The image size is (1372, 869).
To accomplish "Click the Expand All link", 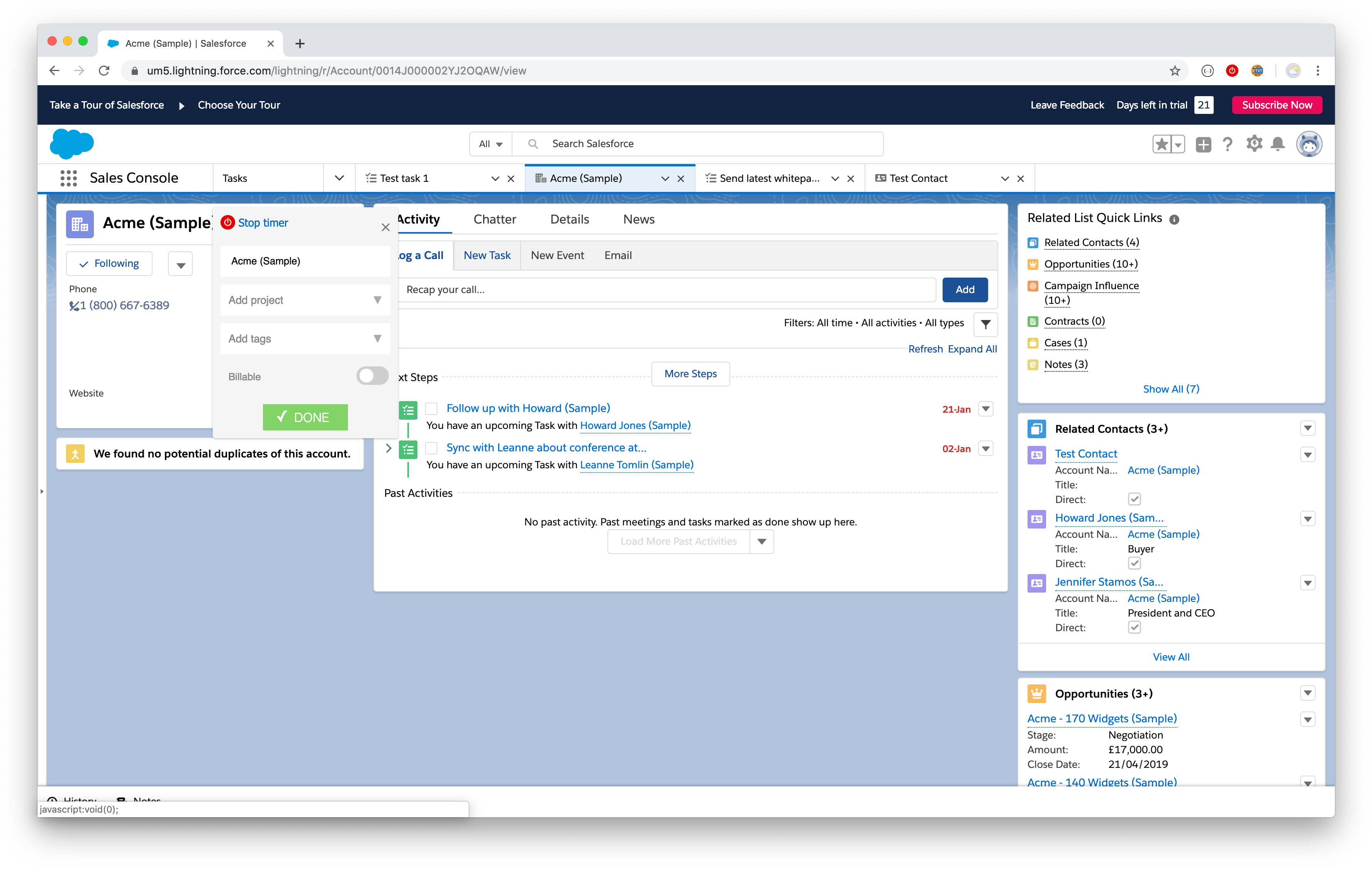I will pyautogui.click(x=972, y=349).
